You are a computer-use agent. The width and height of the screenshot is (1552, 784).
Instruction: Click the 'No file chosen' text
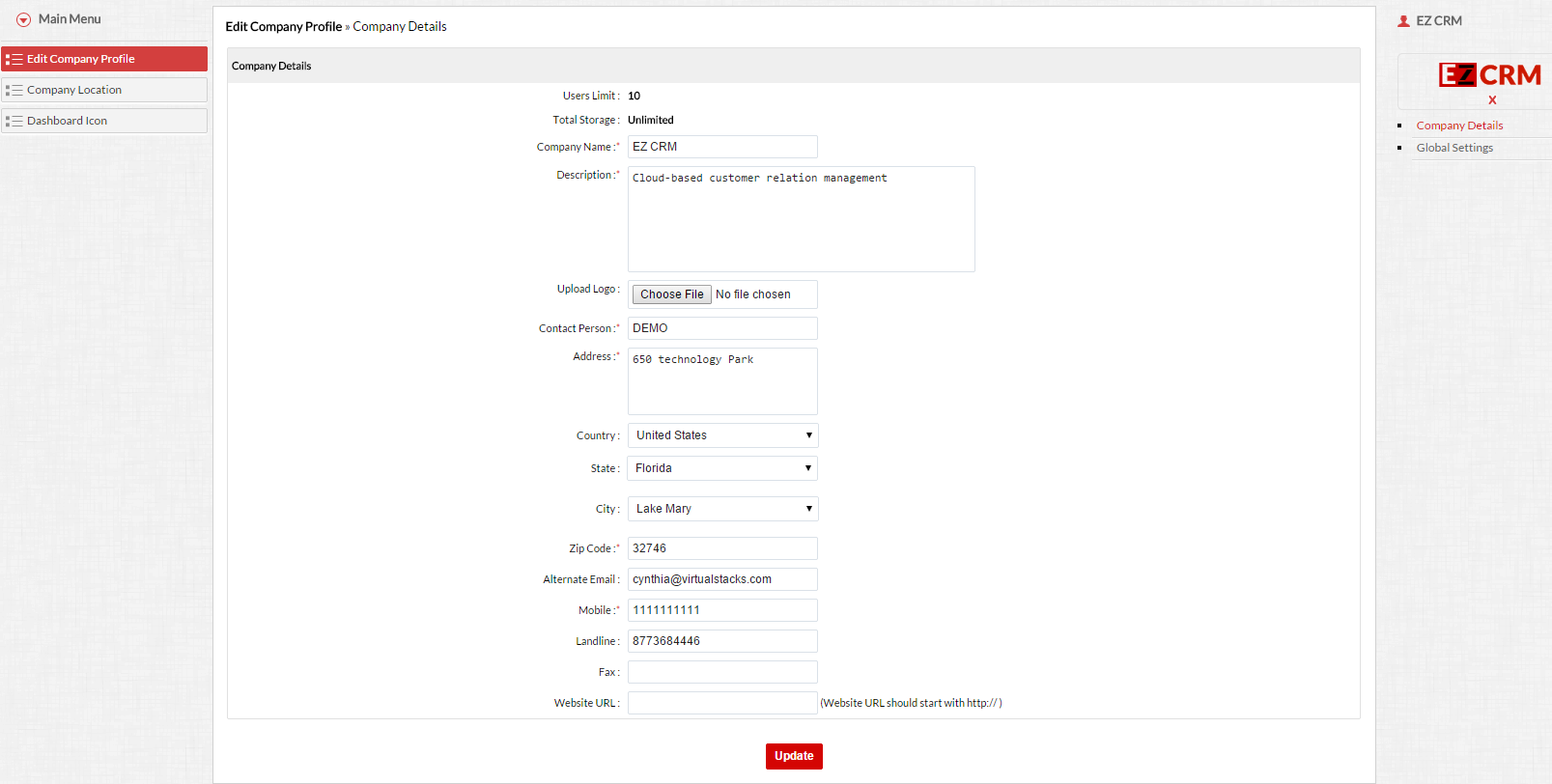click(753, 294)
